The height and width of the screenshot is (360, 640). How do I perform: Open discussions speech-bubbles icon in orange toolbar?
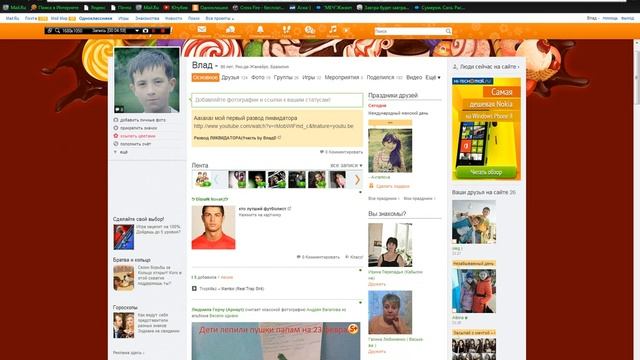tap(230, 29)
